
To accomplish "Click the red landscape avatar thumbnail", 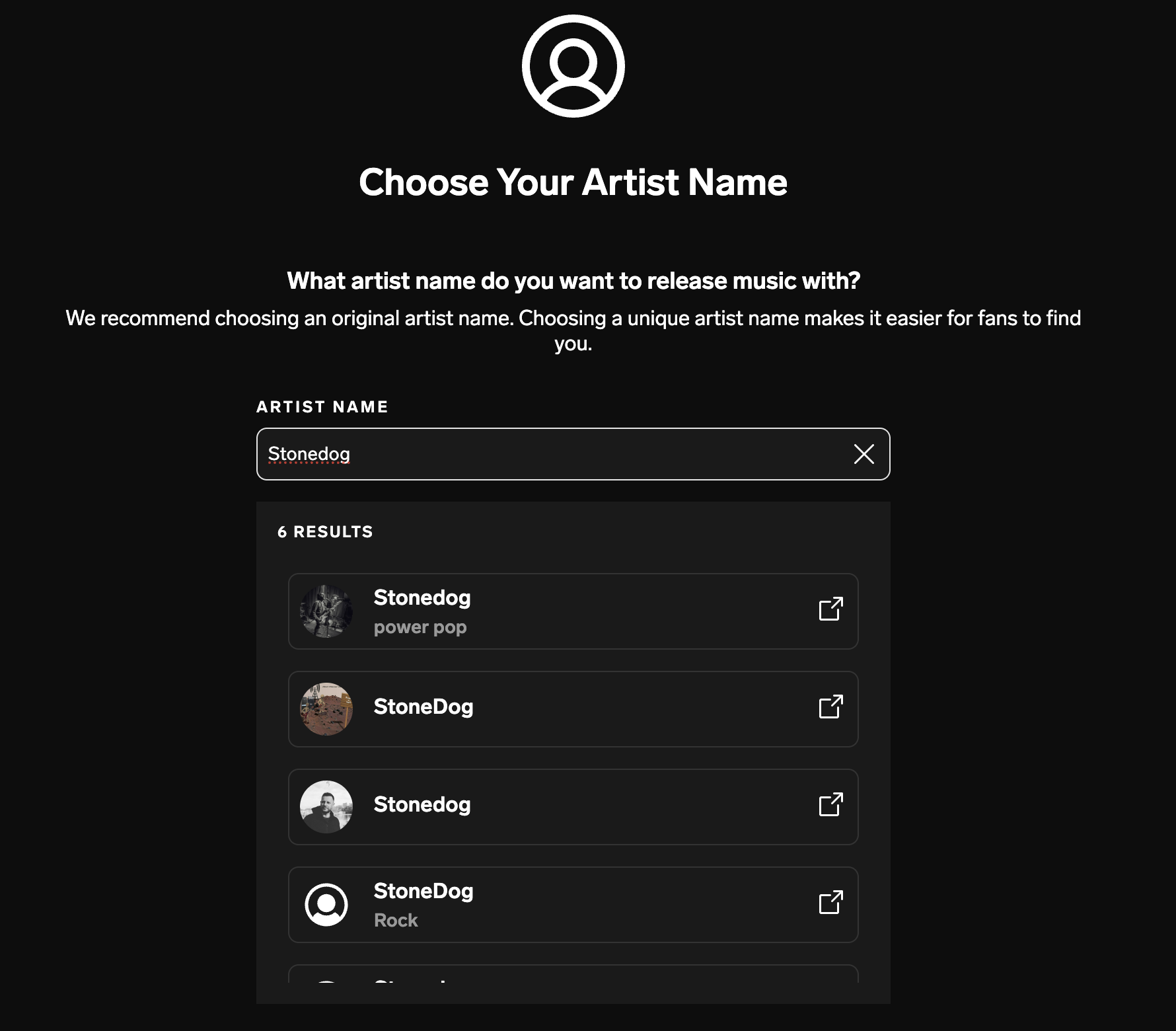I will tap(326, 708).
